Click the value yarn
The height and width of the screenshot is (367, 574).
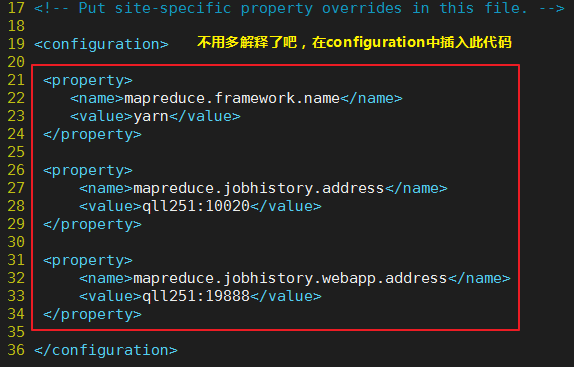[x=151, y=116]
